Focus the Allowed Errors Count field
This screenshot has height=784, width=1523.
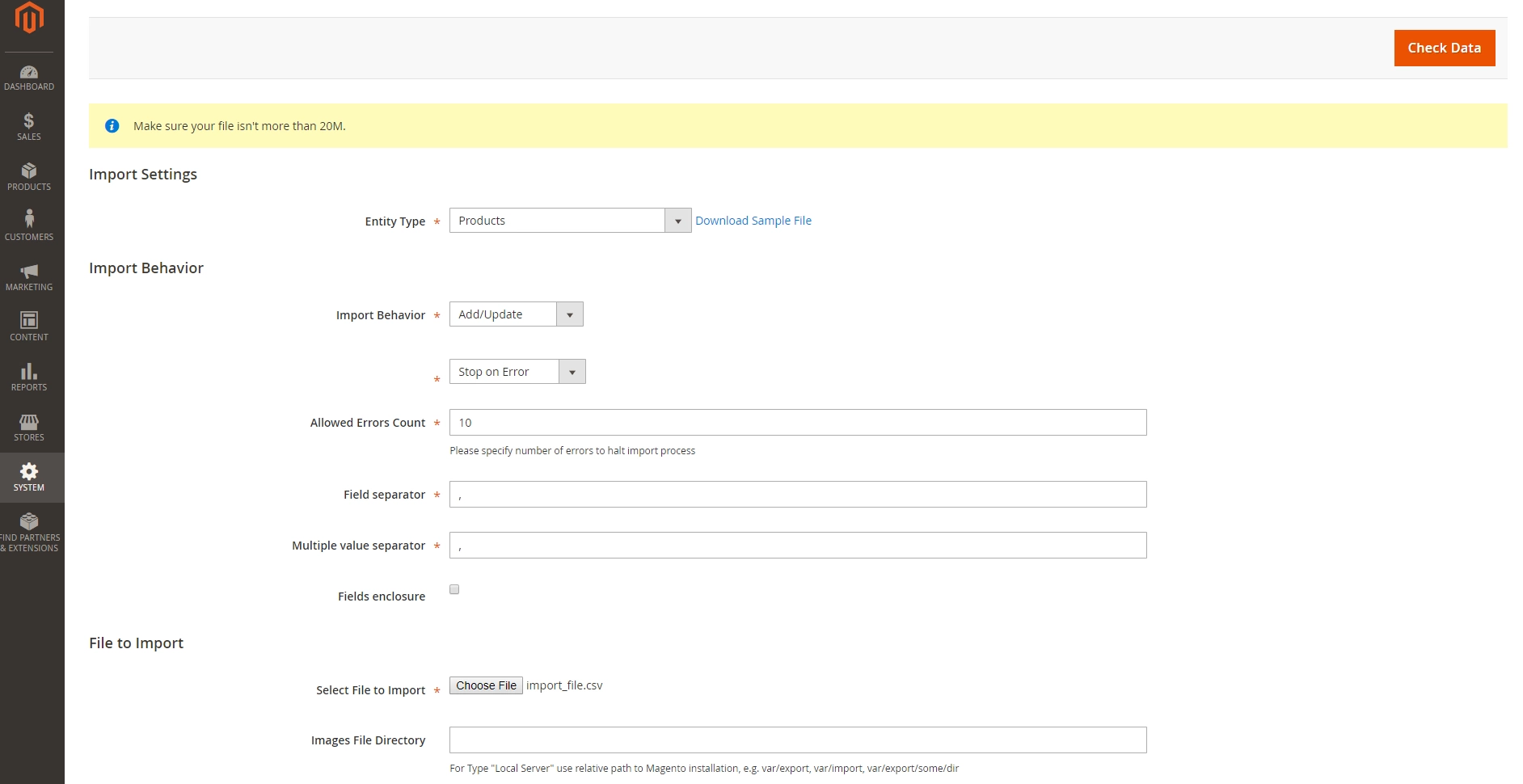(x=798, y=423)
